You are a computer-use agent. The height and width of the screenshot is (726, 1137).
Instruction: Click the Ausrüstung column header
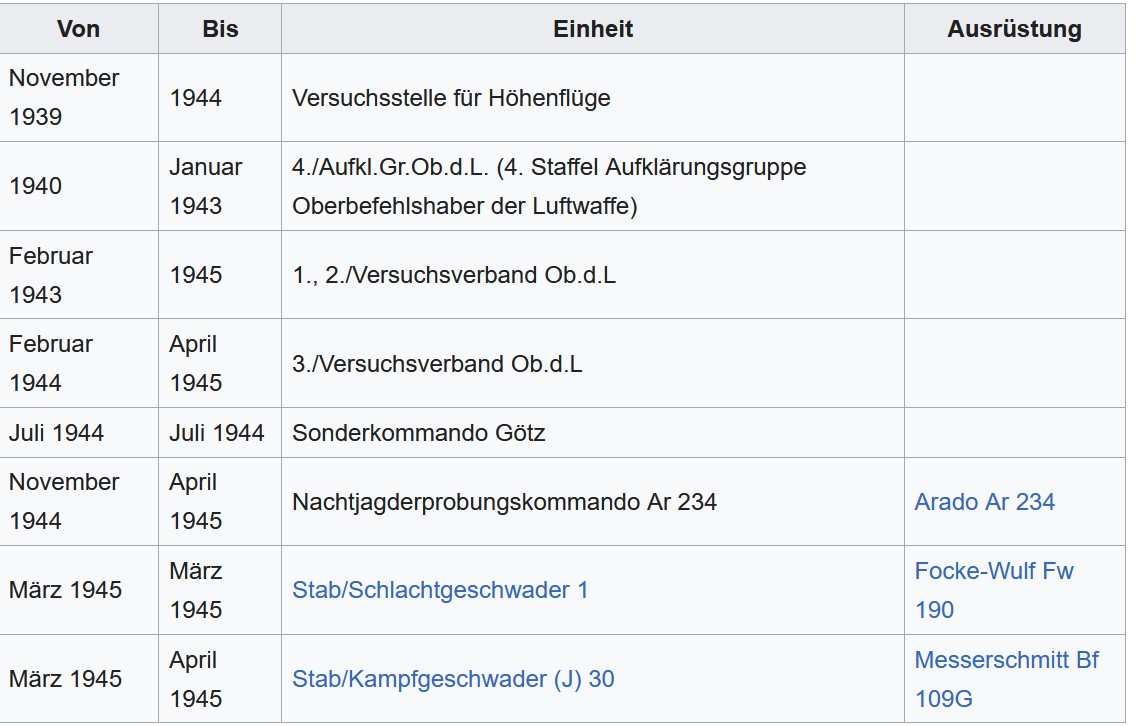(x=1014, y=29)
